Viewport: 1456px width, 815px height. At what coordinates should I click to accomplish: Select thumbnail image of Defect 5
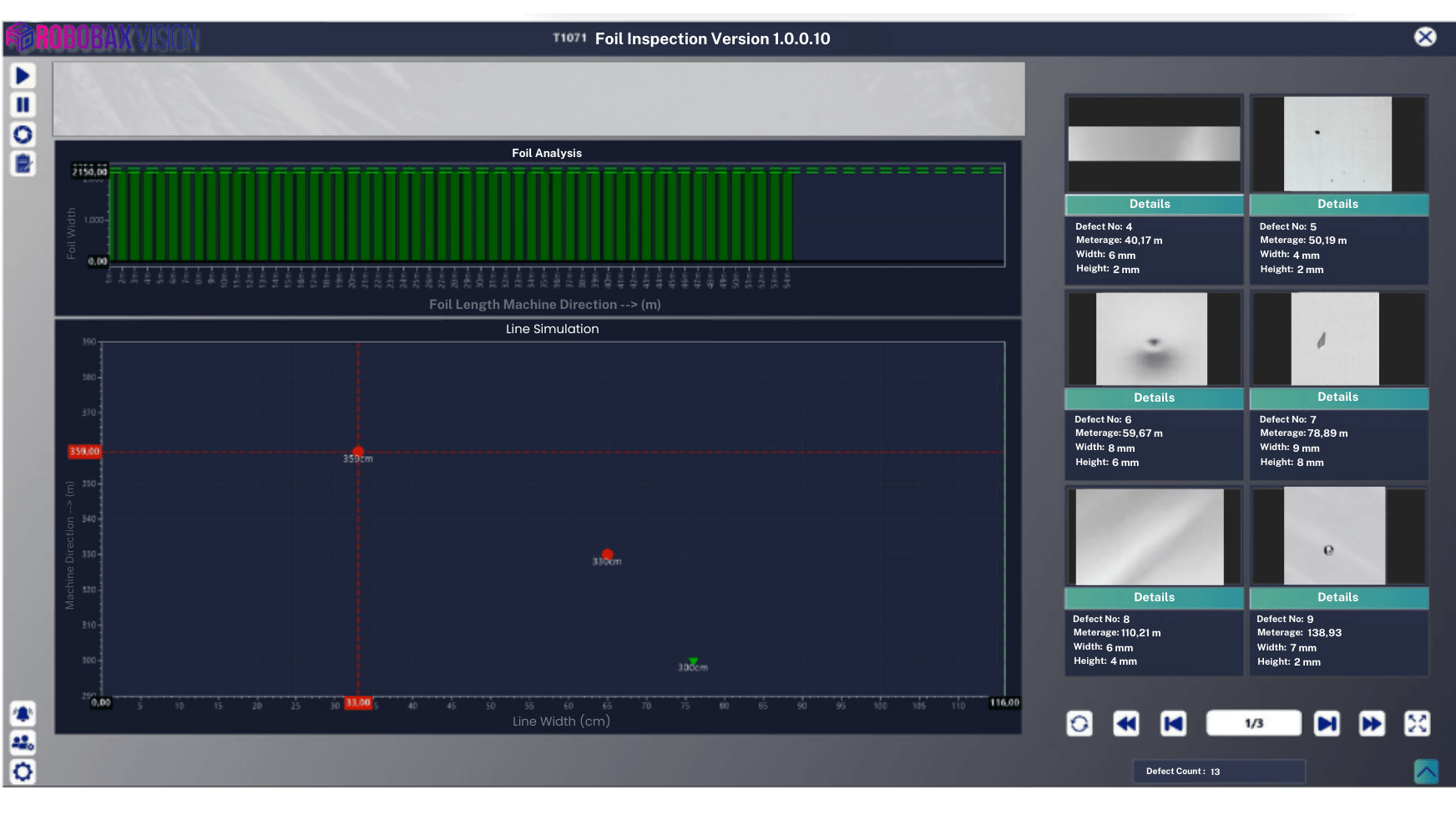coord(1338,144)
